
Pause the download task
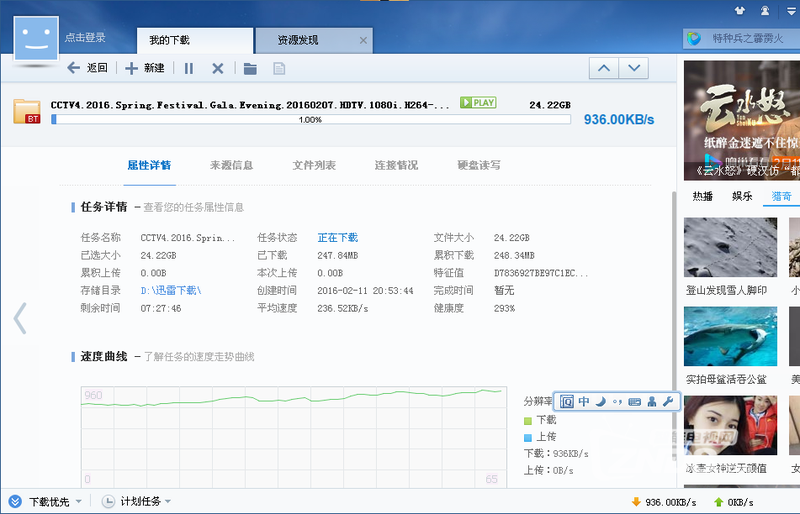pos(189,68)
